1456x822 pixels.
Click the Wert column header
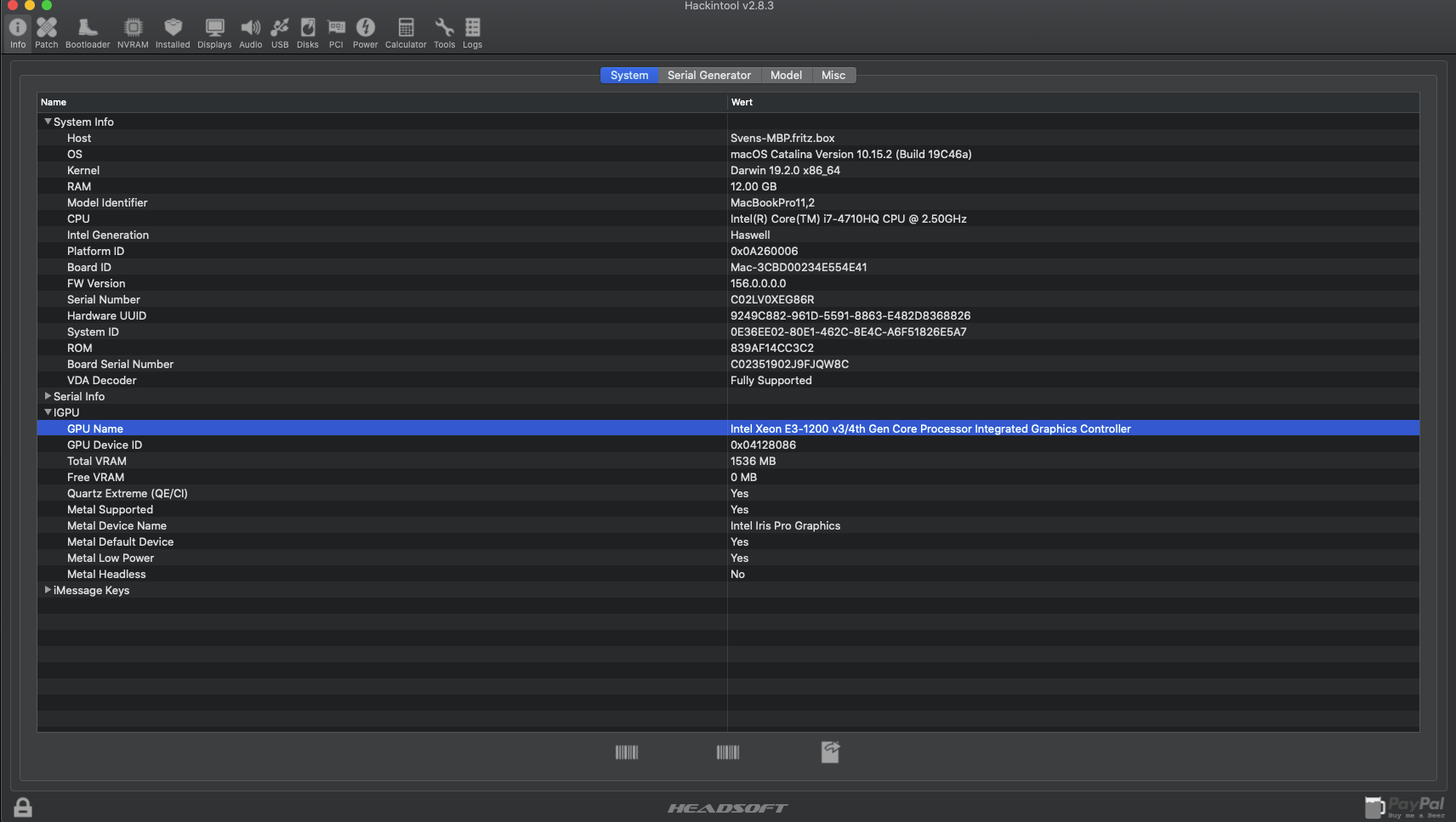pos(1073,102)
